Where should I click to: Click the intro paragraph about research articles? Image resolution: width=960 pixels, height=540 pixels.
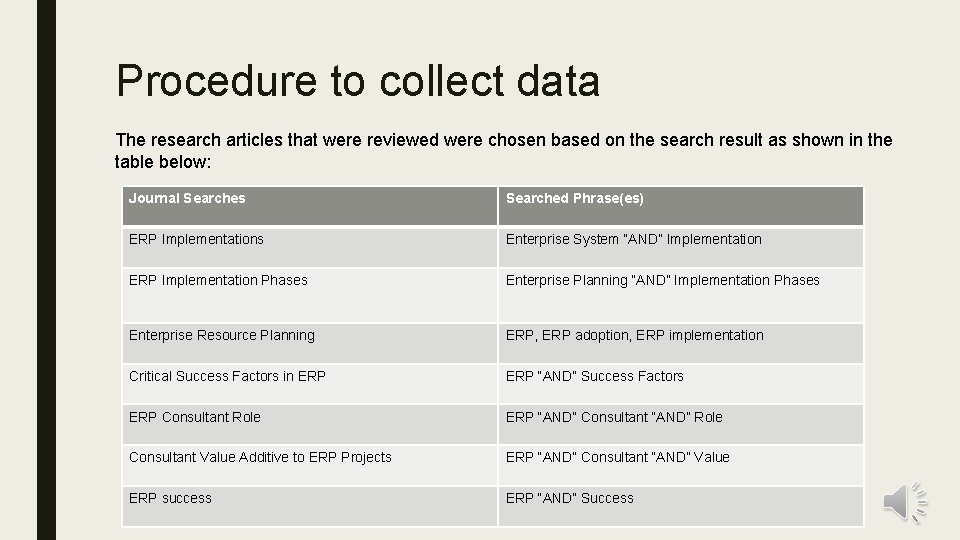click(503, 151)
